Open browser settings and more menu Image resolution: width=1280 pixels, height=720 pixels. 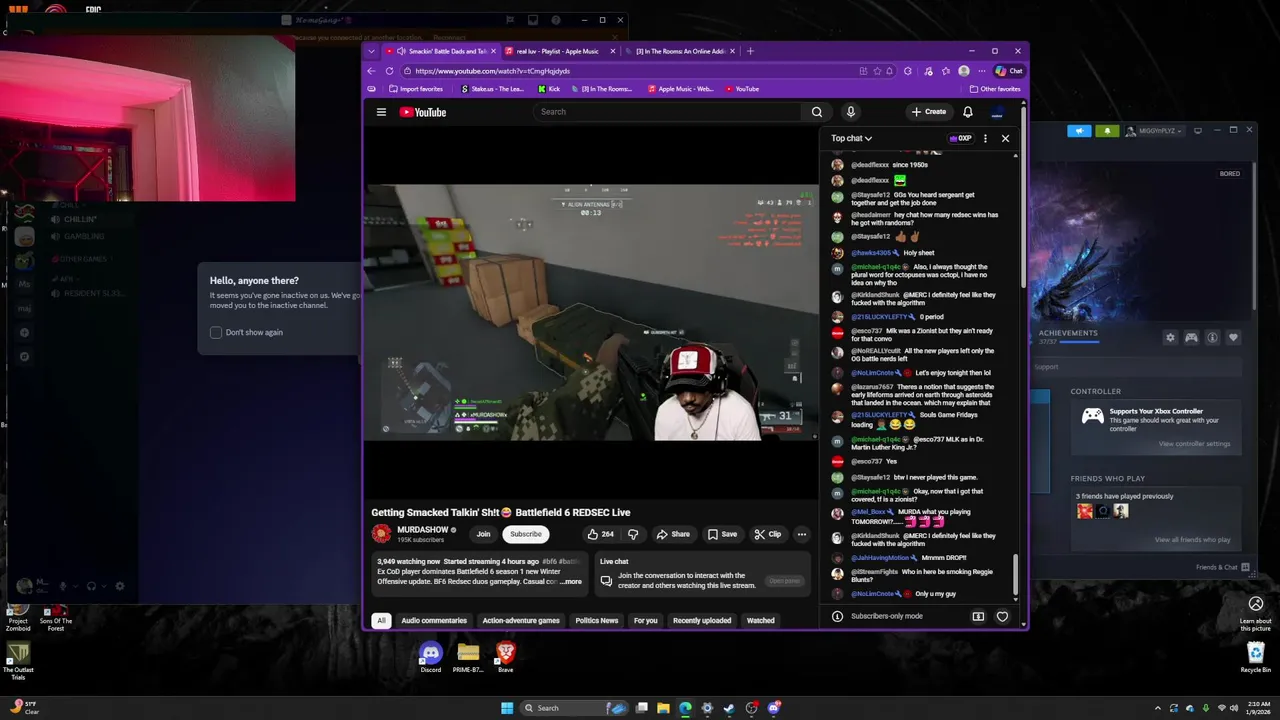pos(980,71)
